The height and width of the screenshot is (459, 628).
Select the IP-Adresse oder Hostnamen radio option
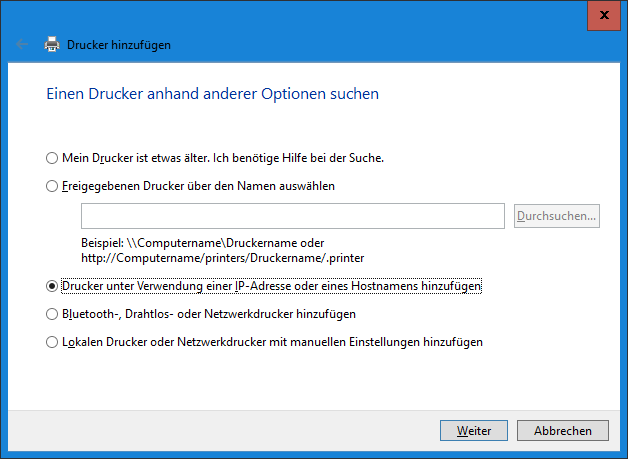point(52,286)
